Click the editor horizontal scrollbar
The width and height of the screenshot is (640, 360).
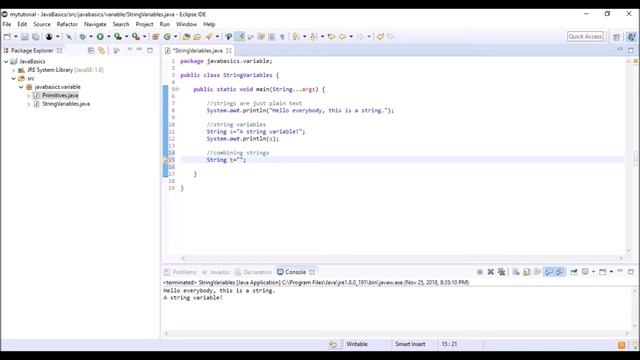pos(402,258)
